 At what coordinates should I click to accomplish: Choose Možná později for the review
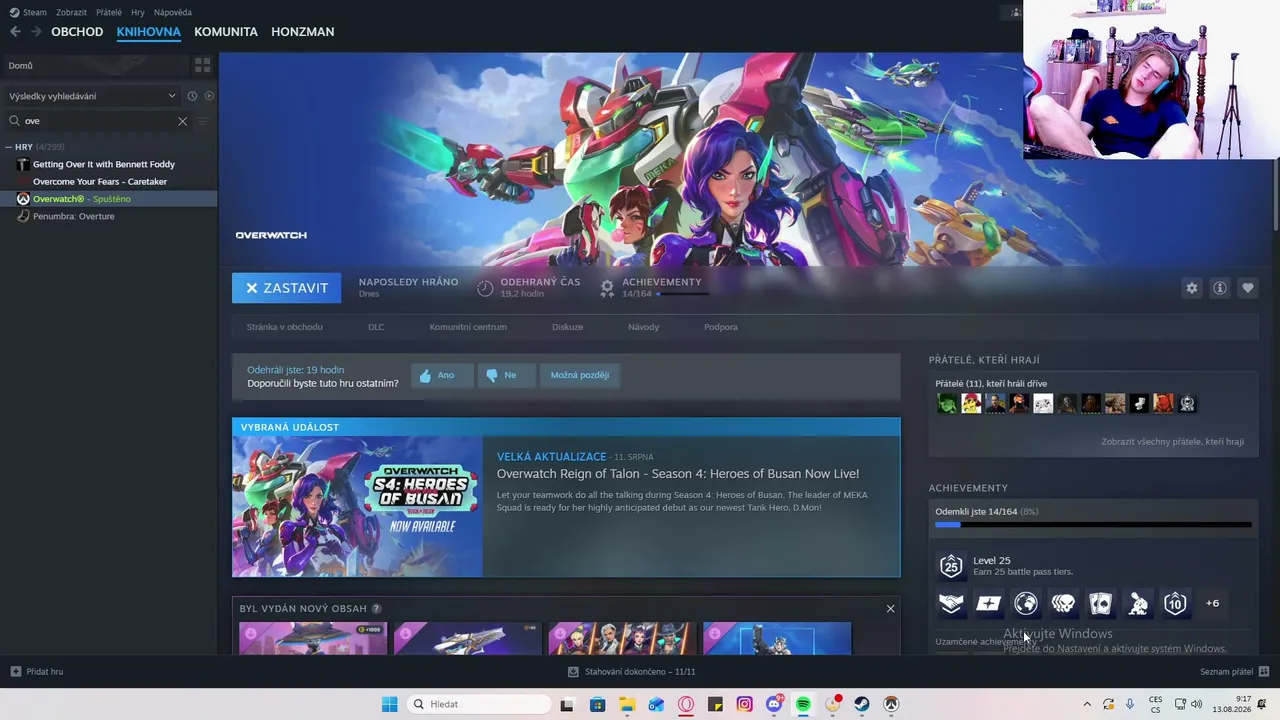point(580,375)
